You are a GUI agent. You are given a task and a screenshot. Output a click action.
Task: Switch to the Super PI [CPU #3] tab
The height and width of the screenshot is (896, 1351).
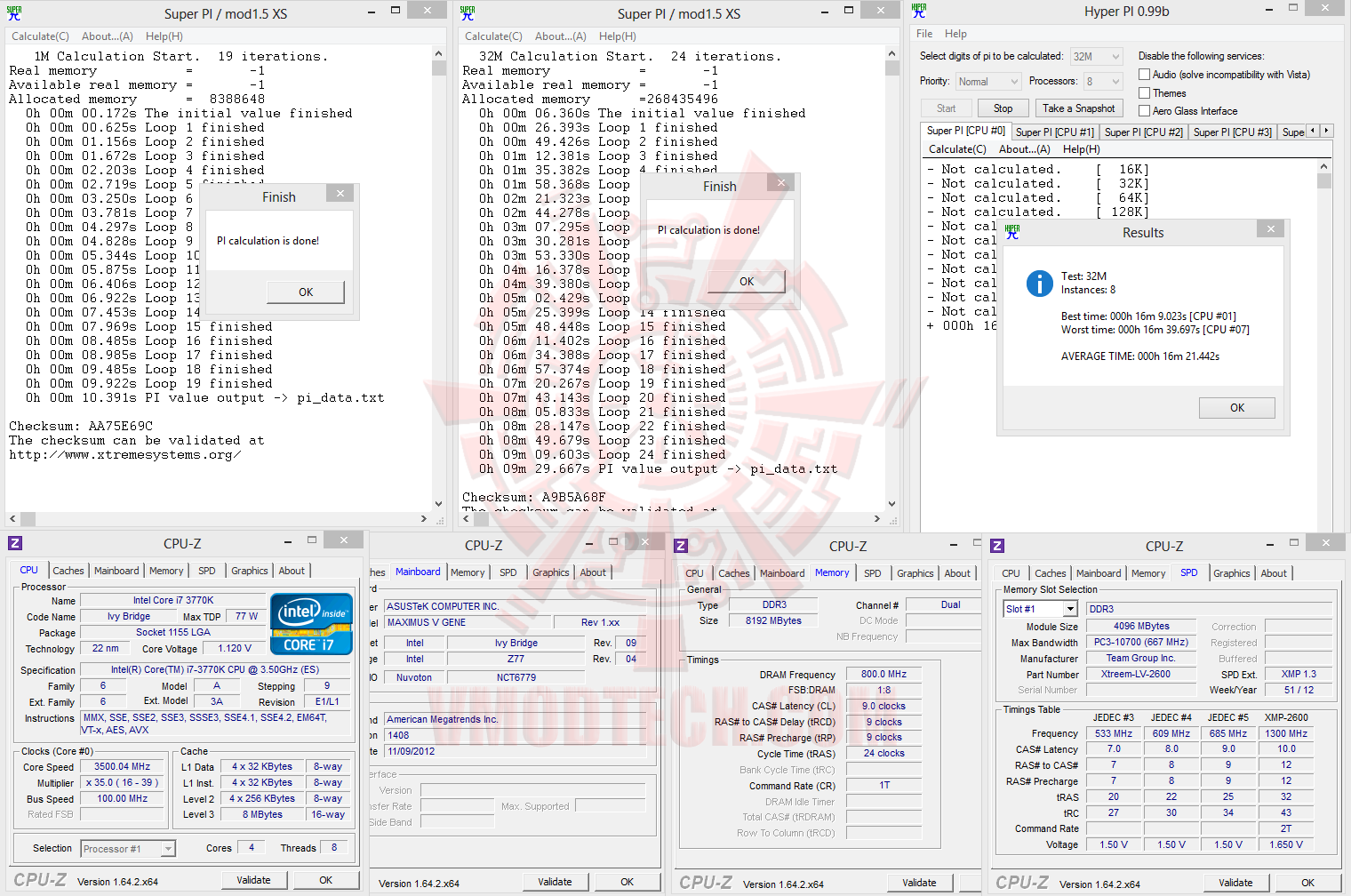click(1233, 132)
